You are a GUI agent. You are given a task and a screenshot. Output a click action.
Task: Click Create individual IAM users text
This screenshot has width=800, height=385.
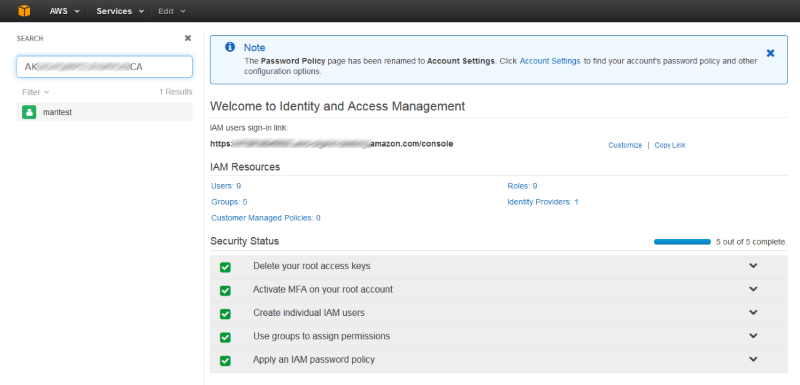(x=309, y=313)
